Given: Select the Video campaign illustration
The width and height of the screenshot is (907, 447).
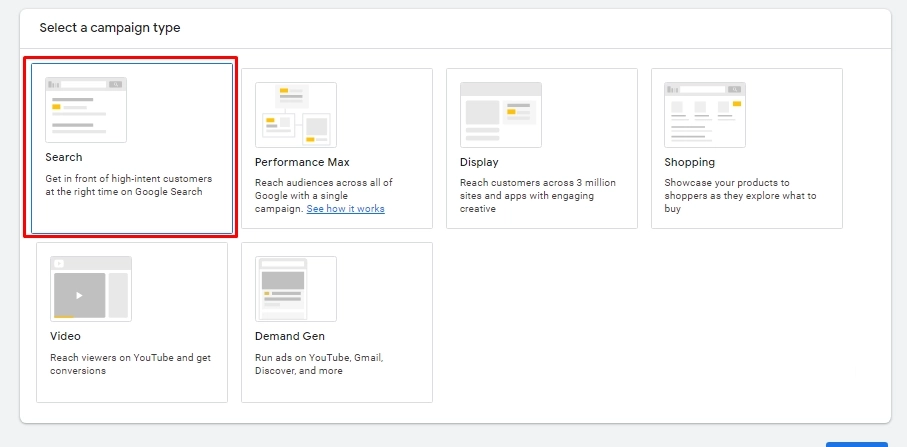Looking at the screenshot, I should pos(91,289).
